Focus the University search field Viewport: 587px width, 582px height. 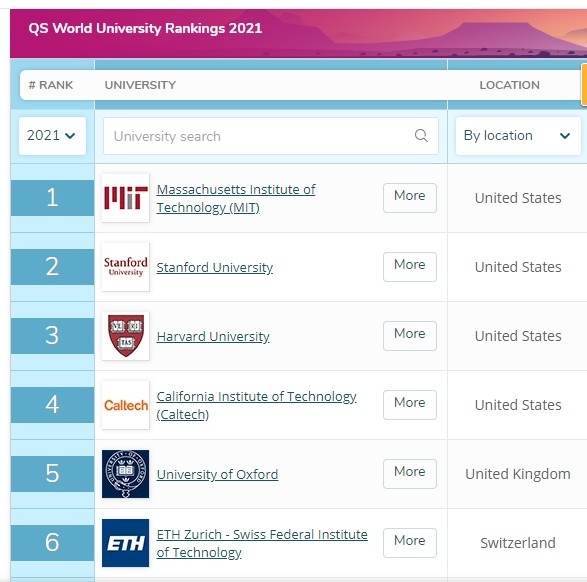pos(271,136)
